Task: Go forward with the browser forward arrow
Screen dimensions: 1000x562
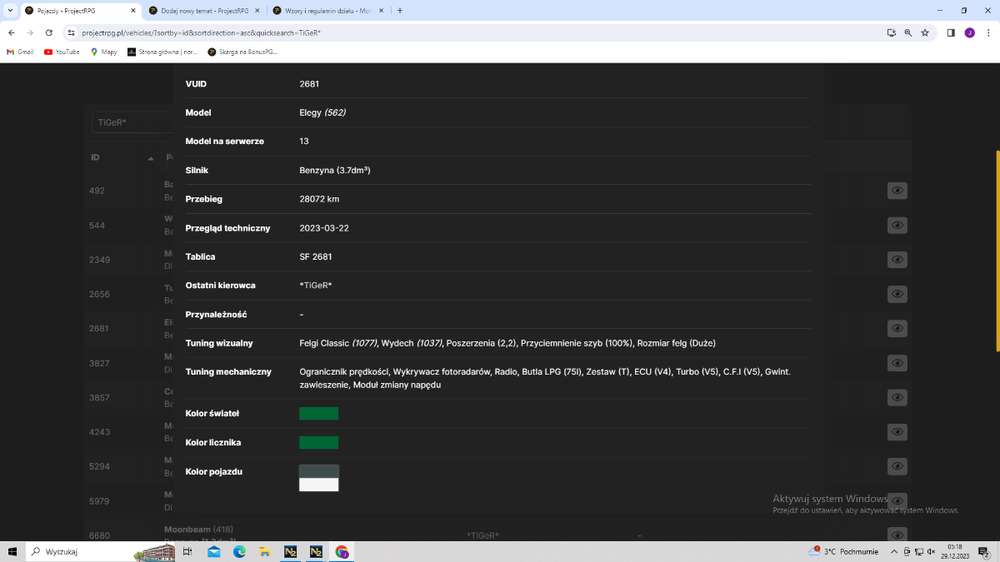Action: coord(30,33)
